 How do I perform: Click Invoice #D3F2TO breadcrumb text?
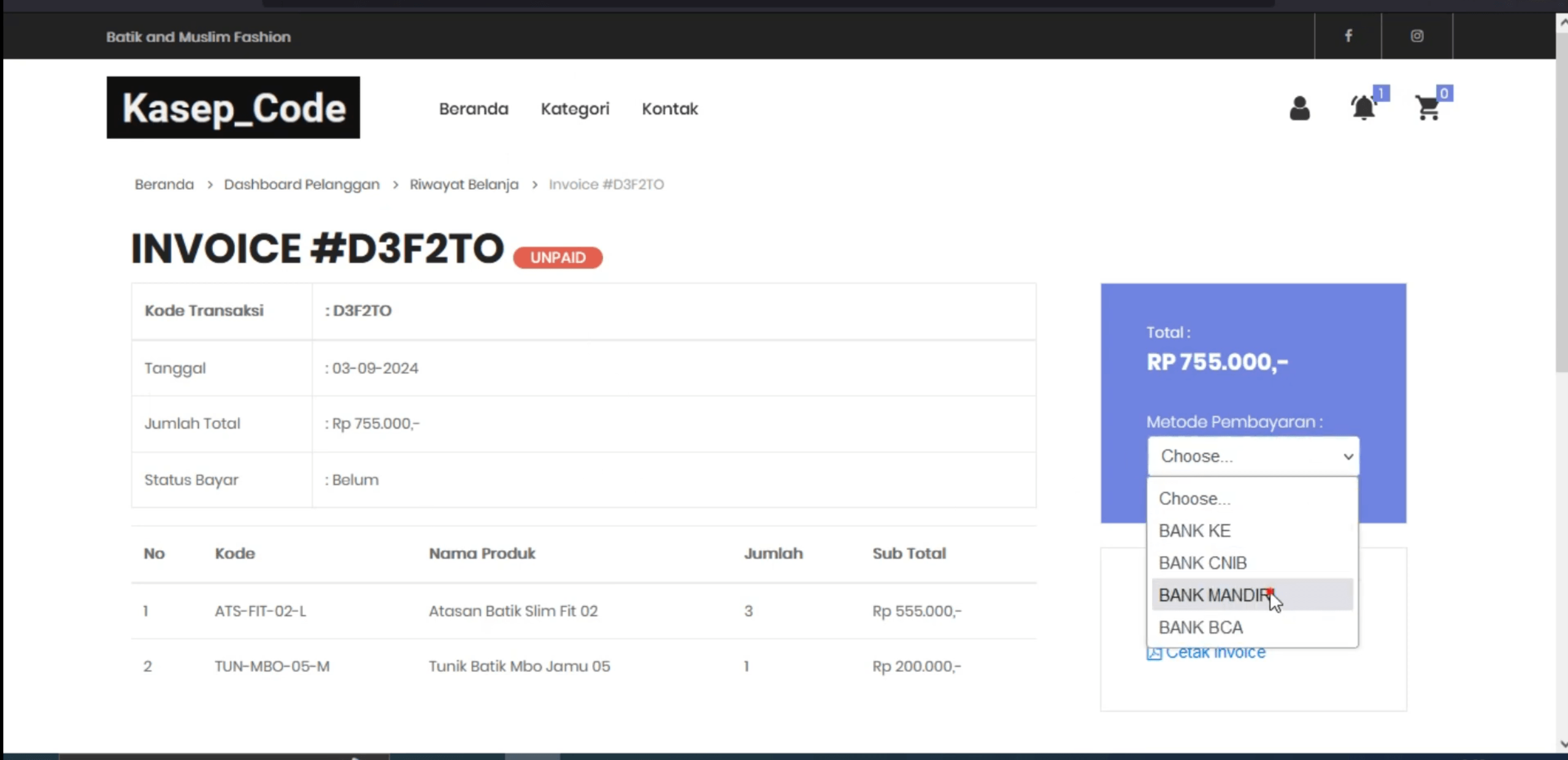coord(606,185)
